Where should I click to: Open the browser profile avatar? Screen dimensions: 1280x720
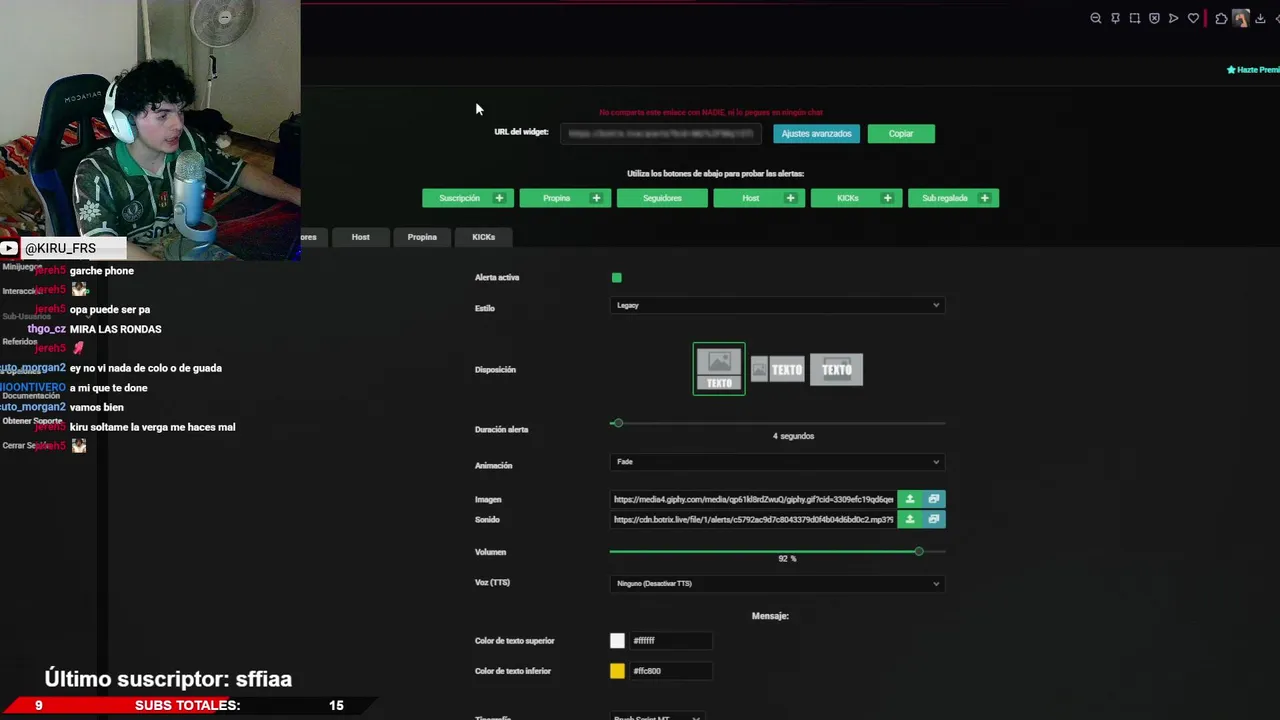[1241, 18]
